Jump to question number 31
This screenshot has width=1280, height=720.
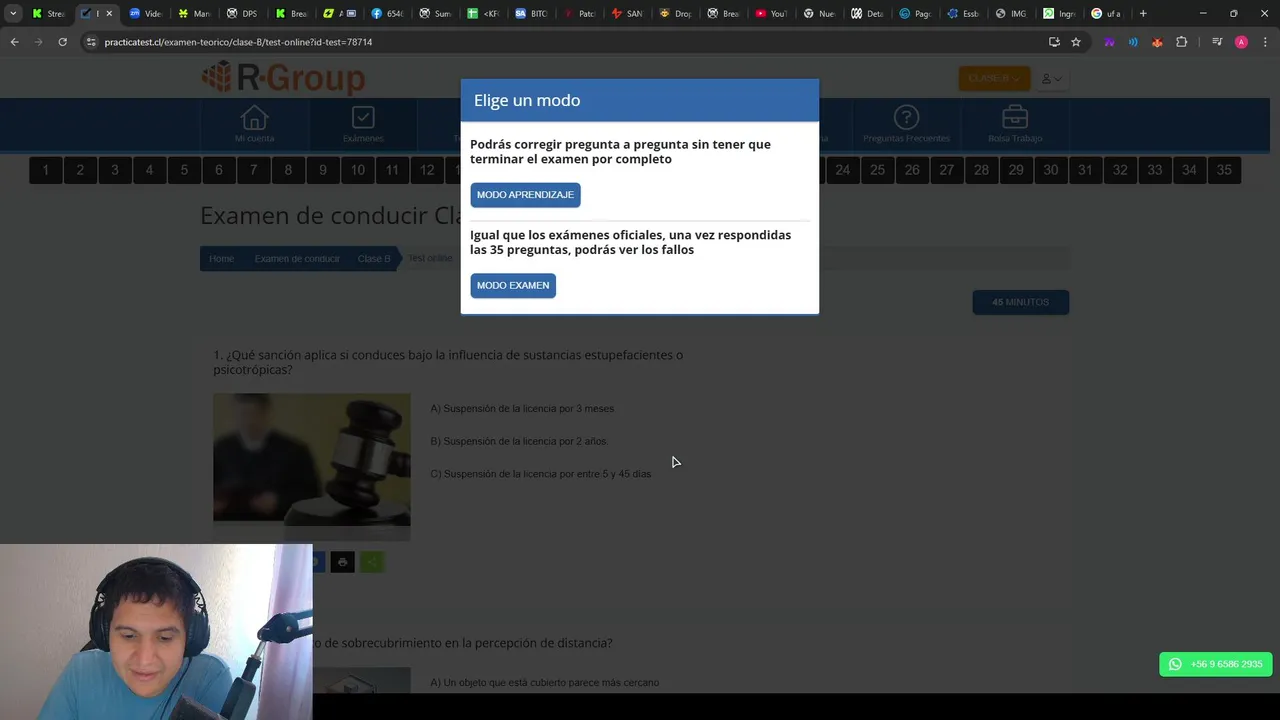point(1085,170)
